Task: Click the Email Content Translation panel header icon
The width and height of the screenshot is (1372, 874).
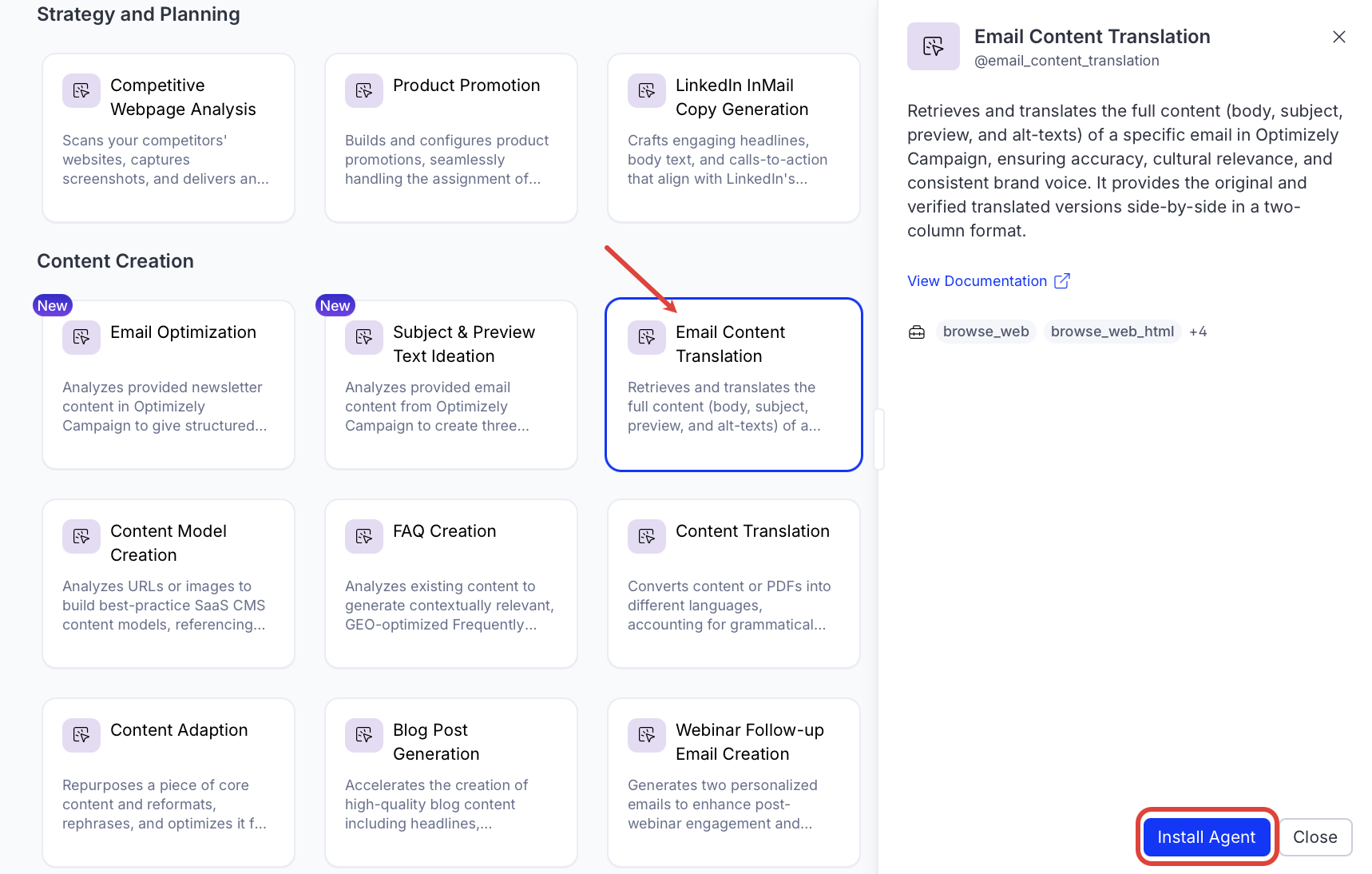Action: click(933, 46)
